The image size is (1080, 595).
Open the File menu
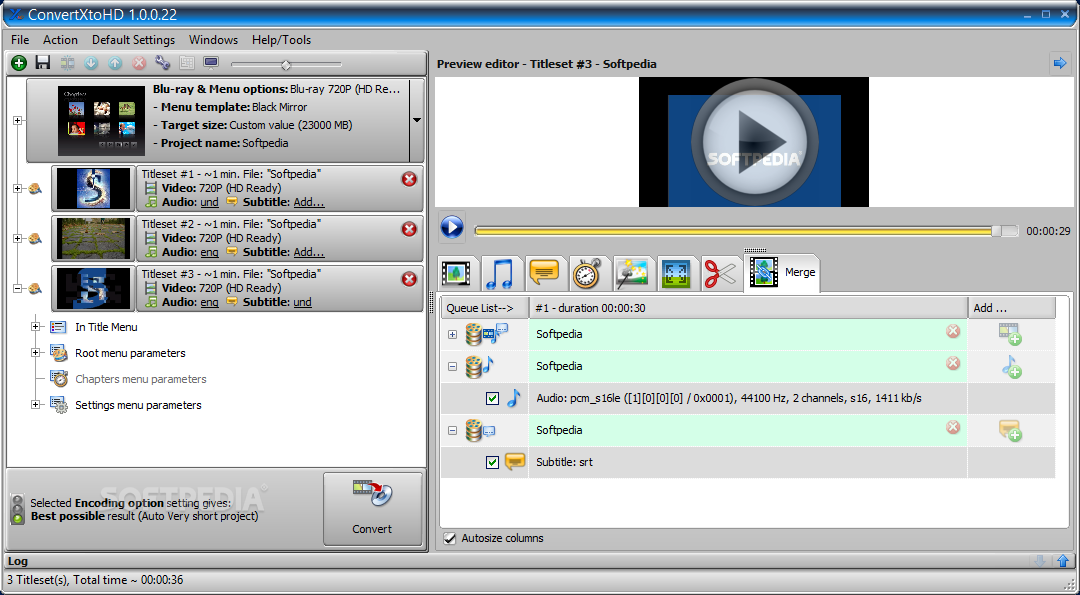tap(20, 40)
